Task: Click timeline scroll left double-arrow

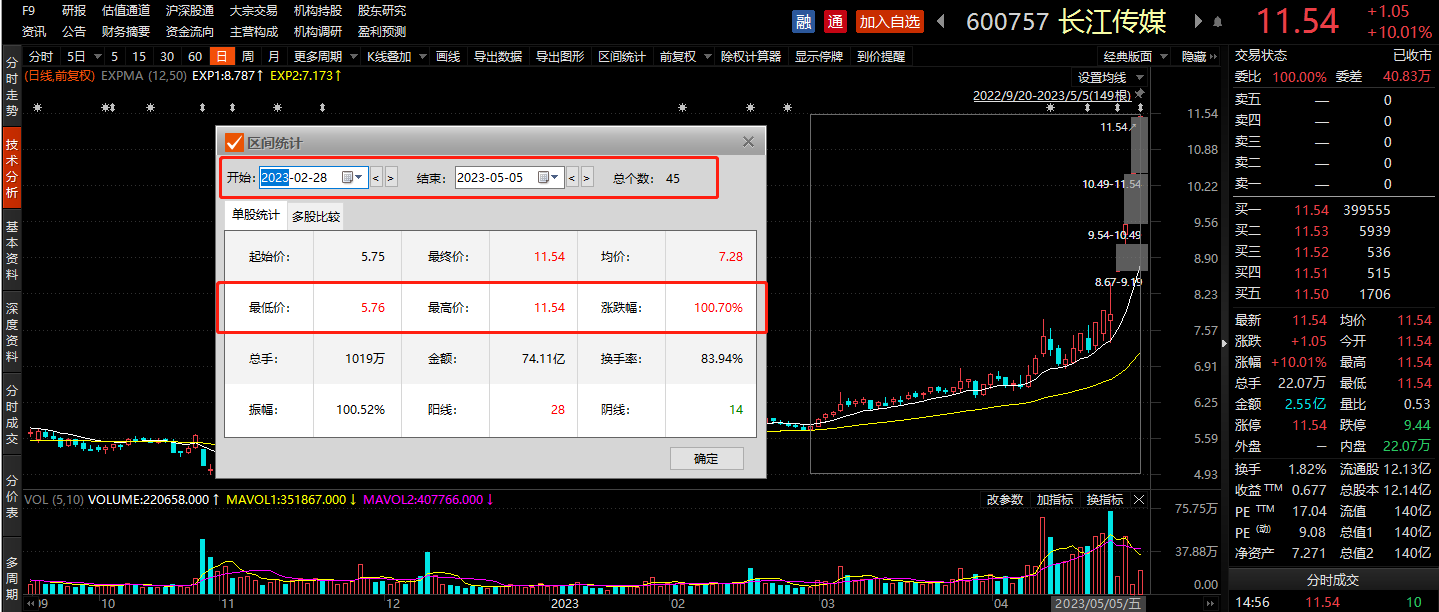Action: (32, 604)
